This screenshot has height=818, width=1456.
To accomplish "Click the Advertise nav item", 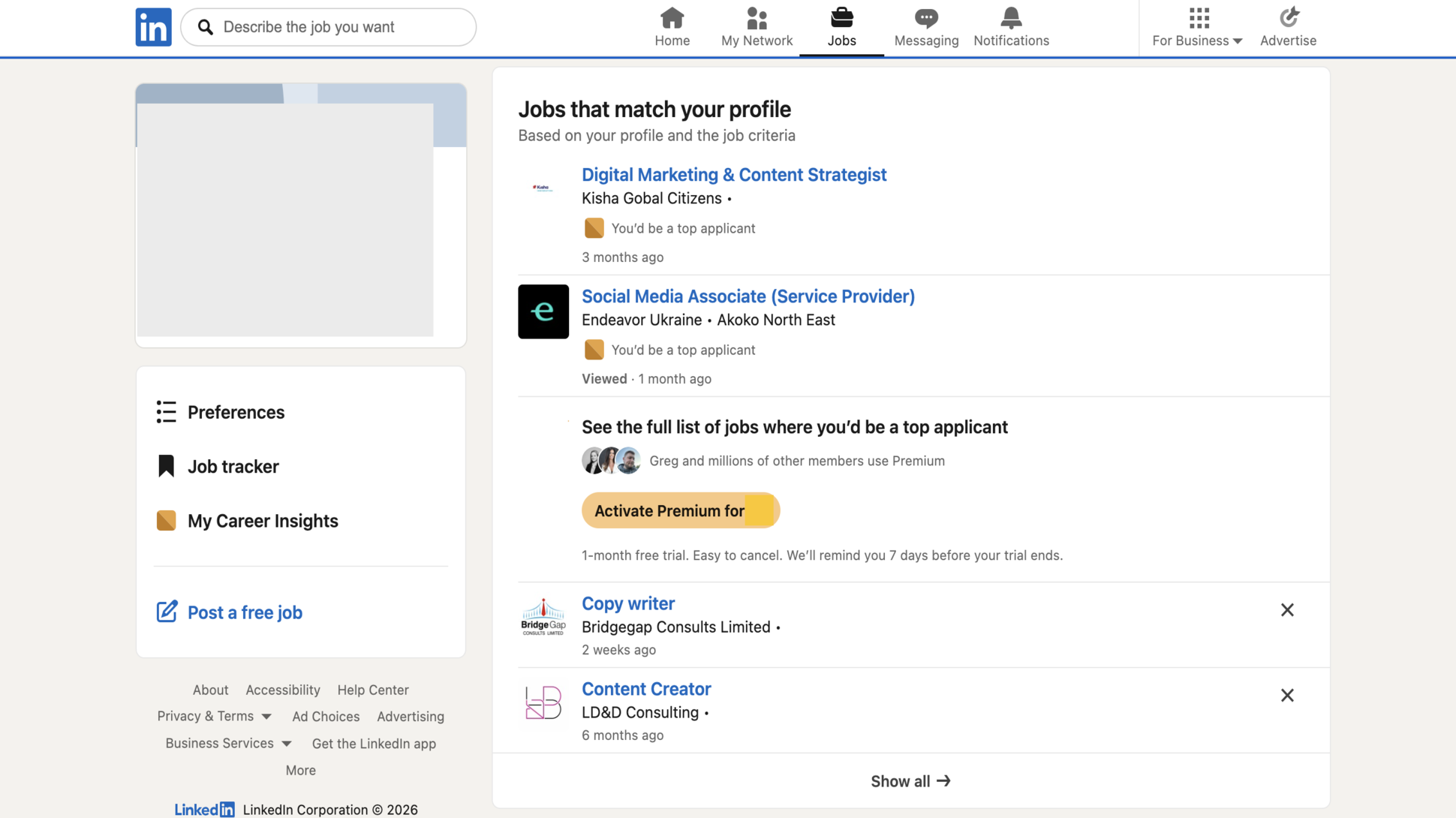I will pos(1288,28).
